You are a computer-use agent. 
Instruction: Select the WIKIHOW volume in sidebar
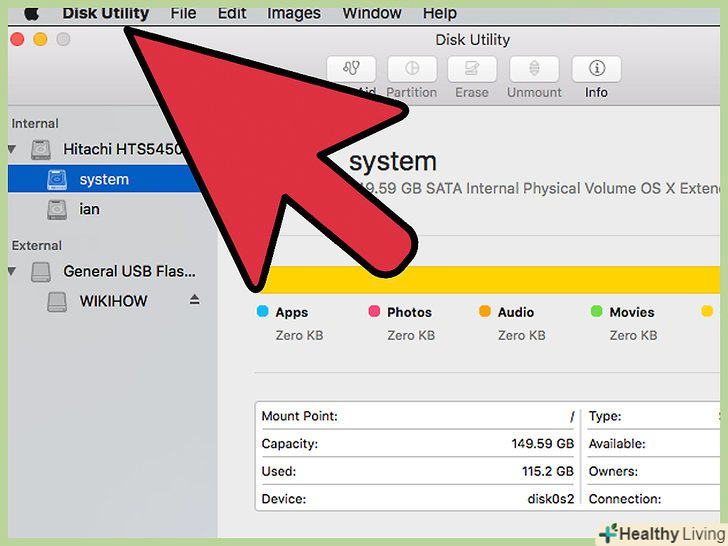click(x=112, y=301)
